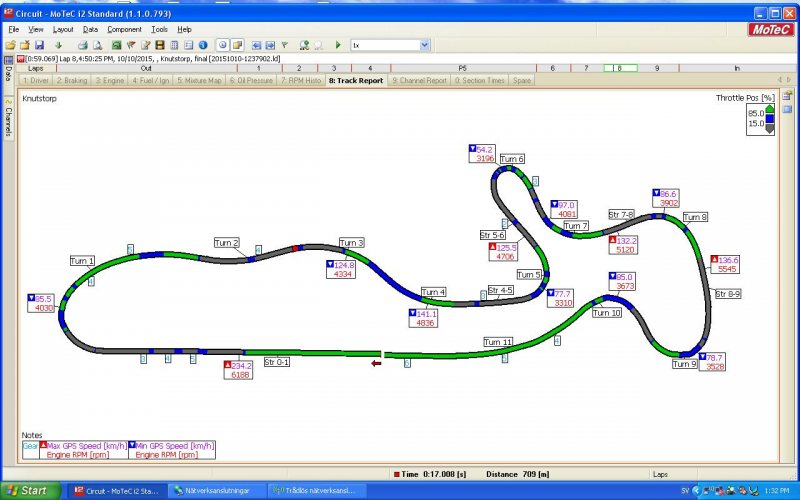This screenshot has height=500, width=800.
Task: Click the notepad with pencil details icon
Action: click(x=145, y=45)
